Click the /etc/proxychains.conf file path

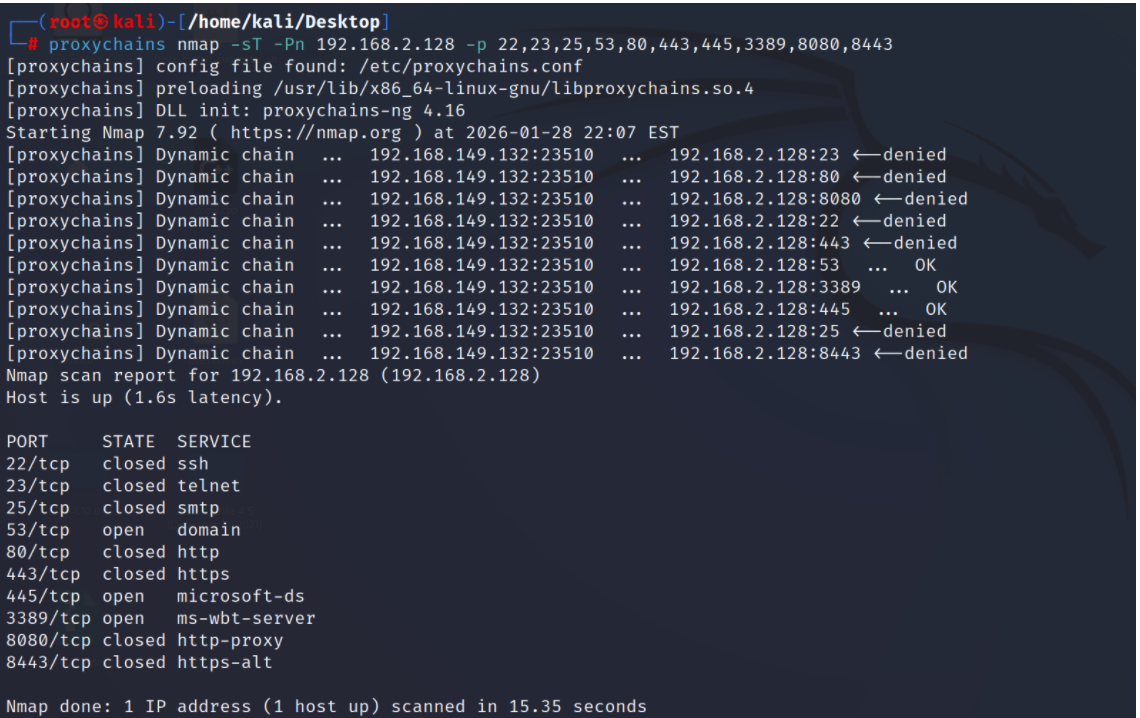[470, 67]
